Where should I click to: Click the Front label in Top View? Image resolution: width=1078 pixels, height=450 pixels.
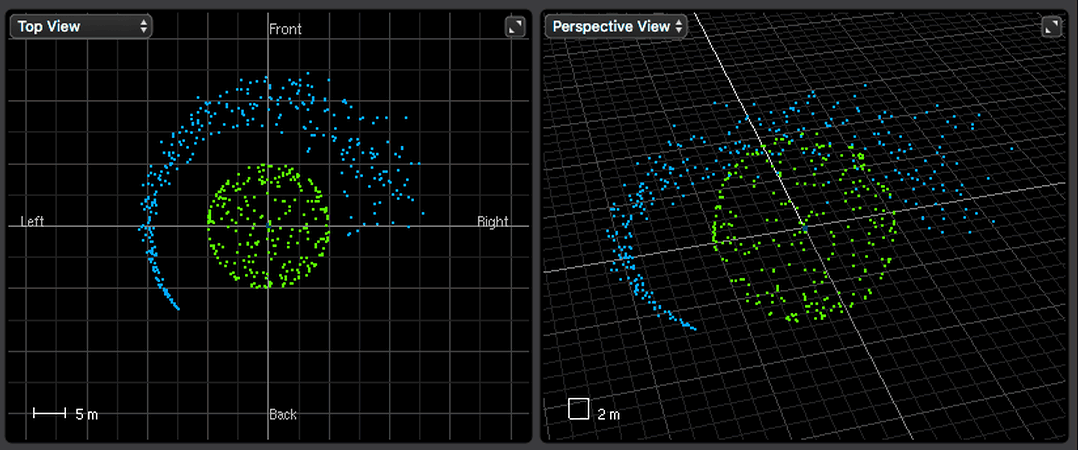[x=285, y=30]
